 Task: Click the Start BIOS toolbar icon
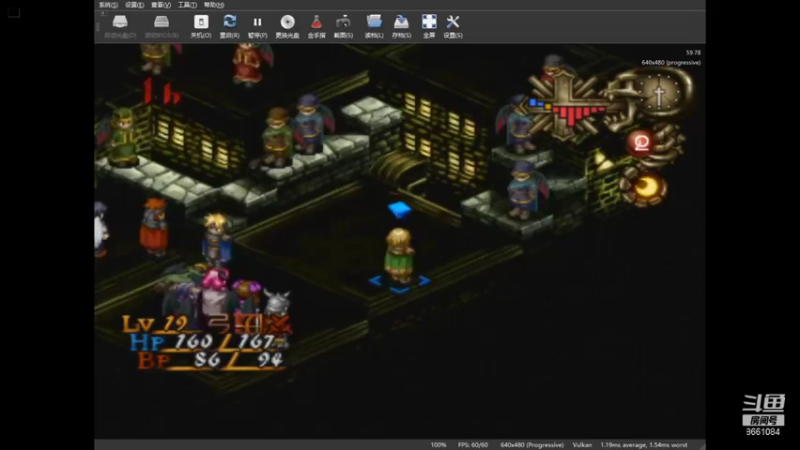(x=161, y=27)
